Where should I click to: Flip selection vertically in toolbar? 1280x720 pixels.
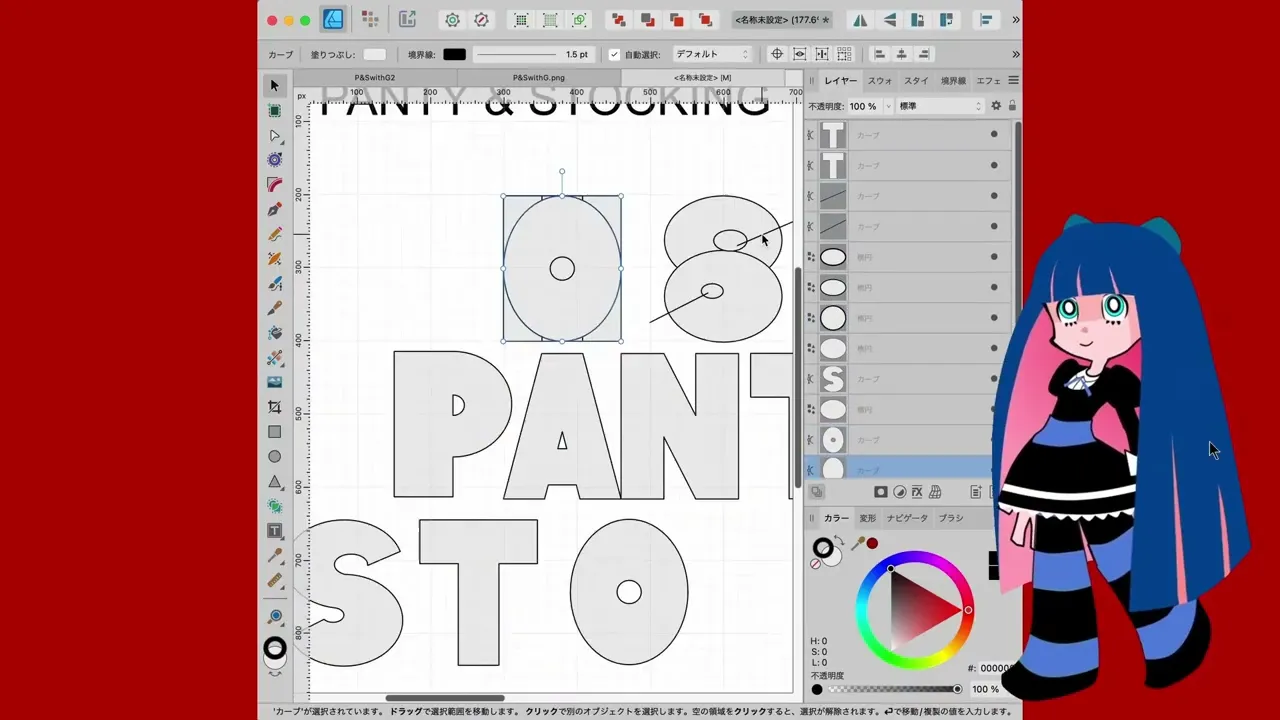888,19
